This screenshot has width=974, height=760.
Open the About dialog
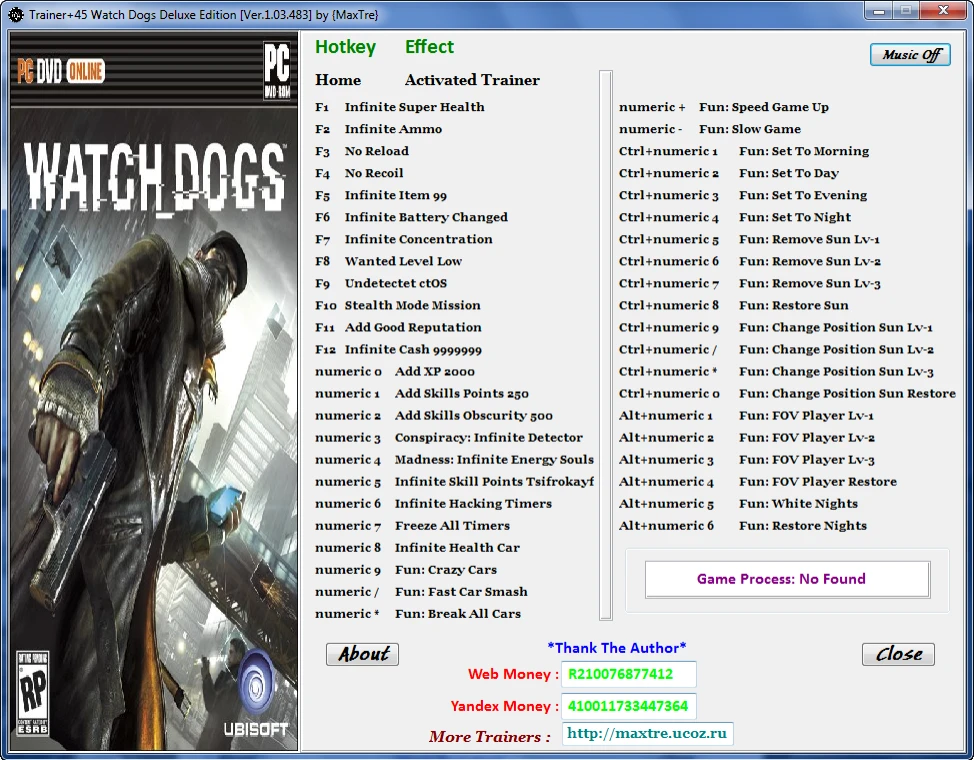(362, 654)
